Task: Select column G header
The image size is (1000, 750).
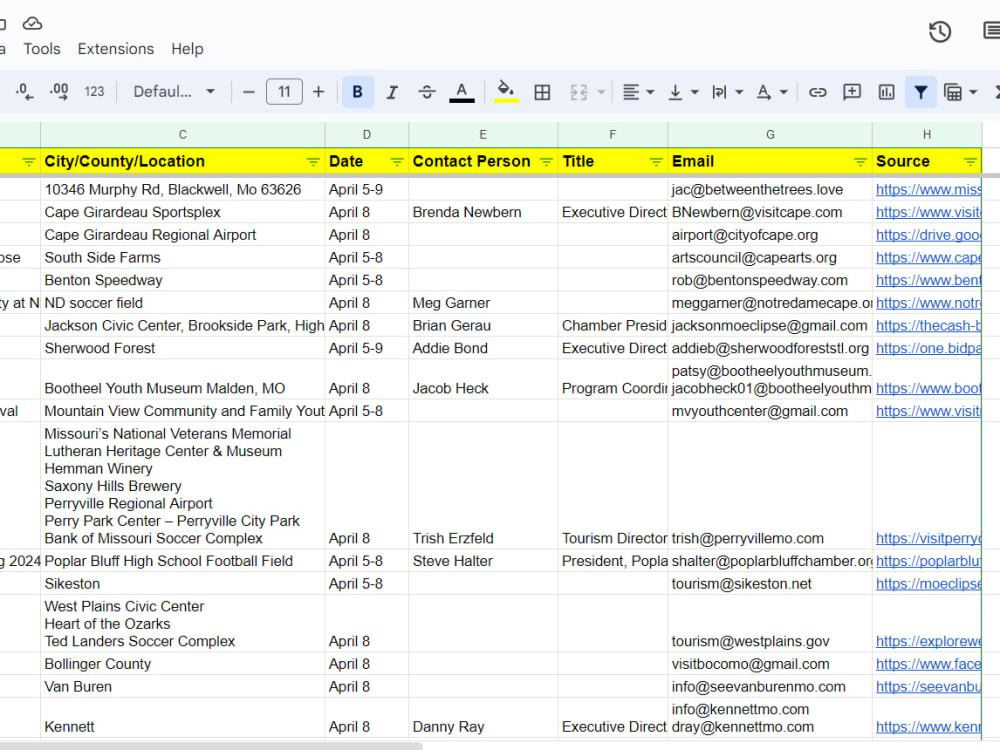Action: click(x=770, y=135)
